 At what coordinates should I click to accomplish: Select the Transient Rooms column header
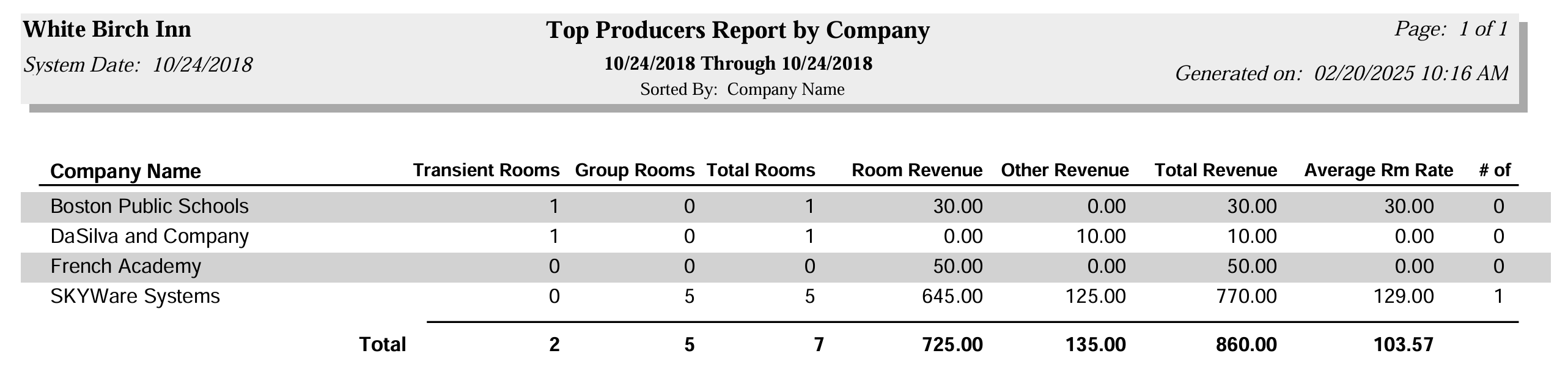coord(486,170)
